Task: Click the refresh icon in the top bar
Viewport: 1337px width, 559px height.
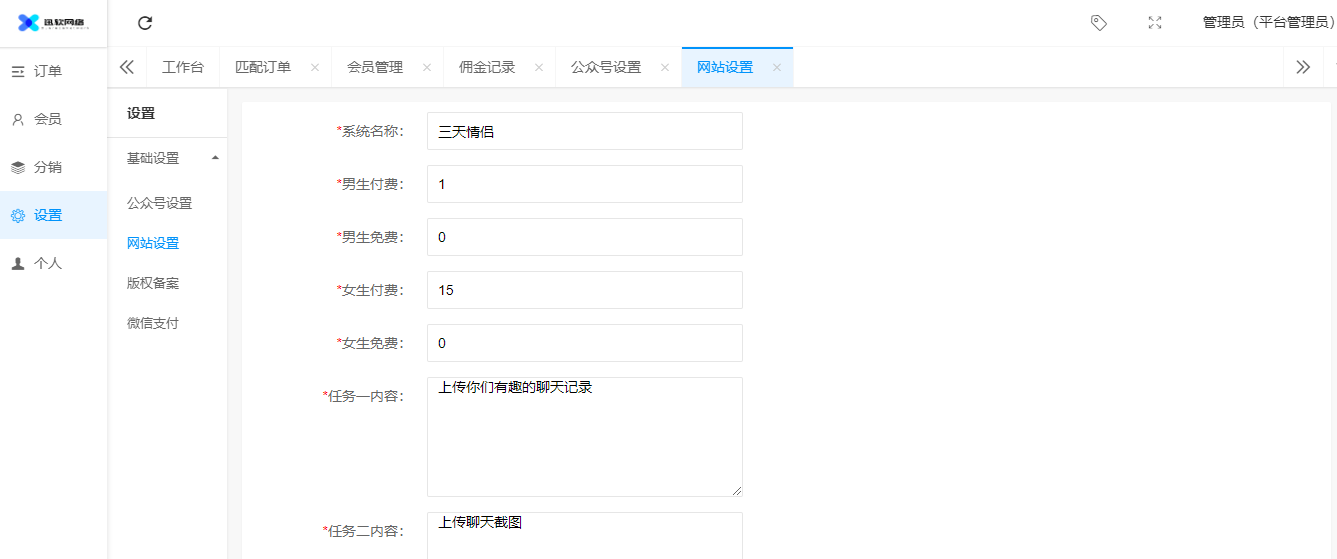Action: [x=145, y=23]
